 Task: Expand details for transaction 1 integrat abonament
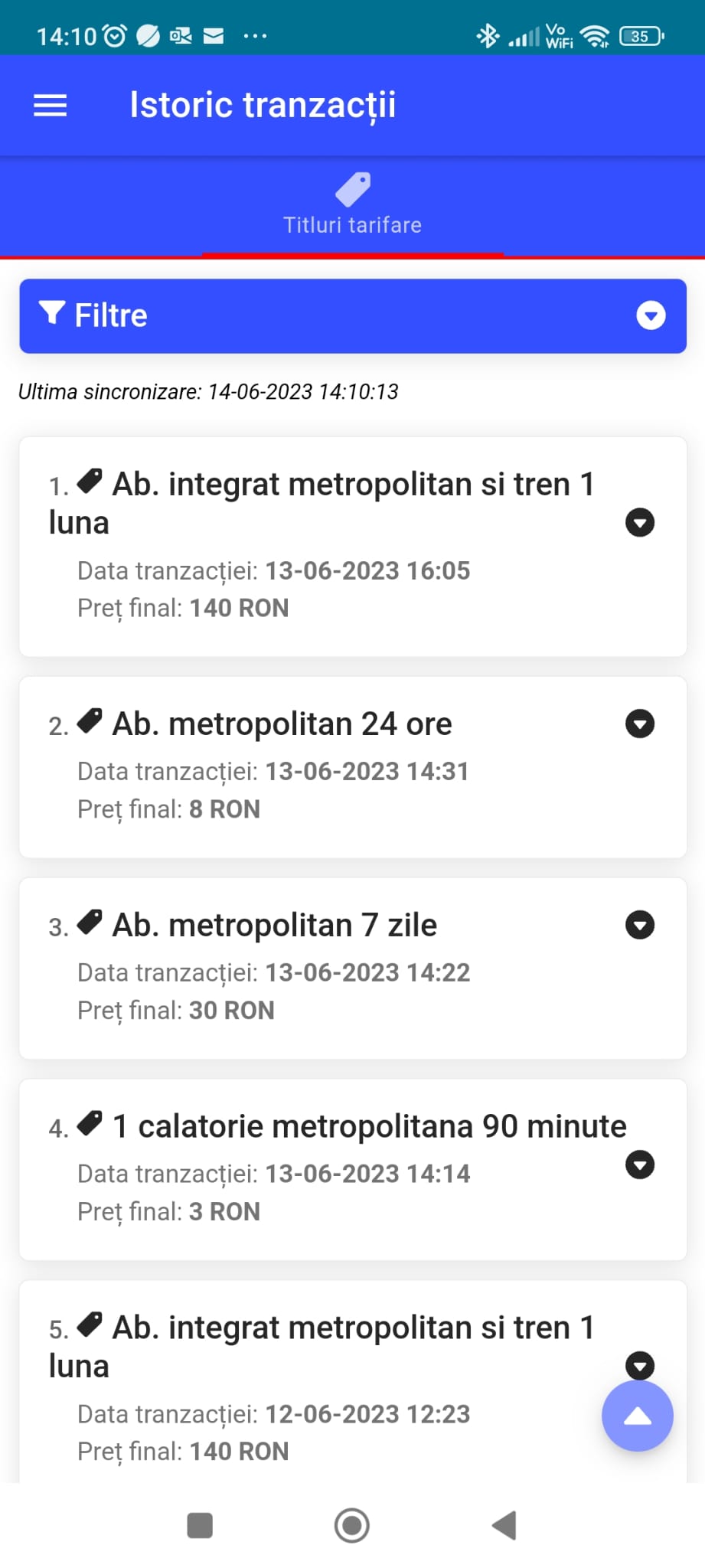640,523
